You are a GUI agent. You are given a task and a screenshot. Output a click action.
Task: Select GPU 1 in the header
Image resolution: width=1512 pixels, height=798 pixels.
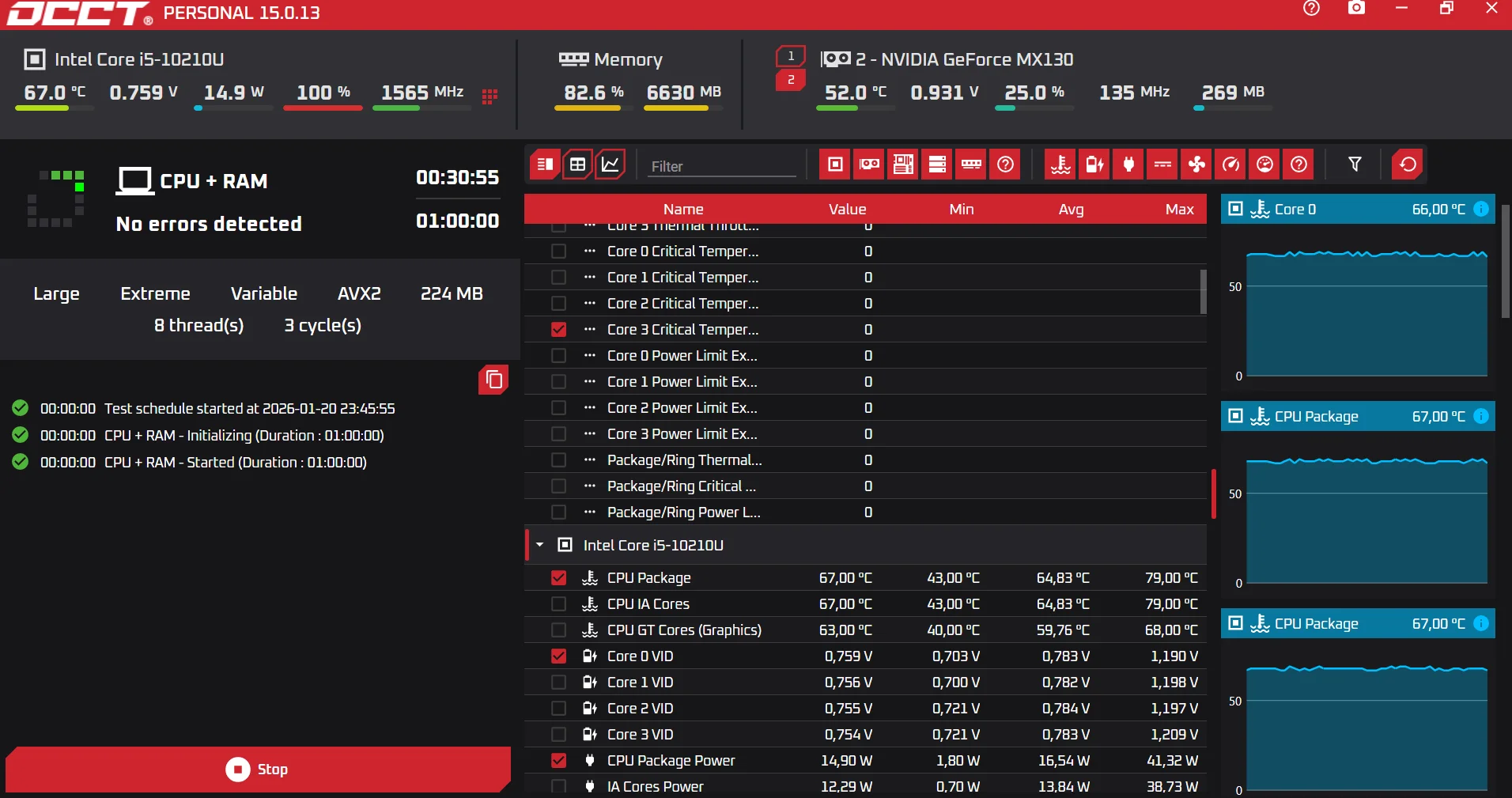click(x=791, y=56)
